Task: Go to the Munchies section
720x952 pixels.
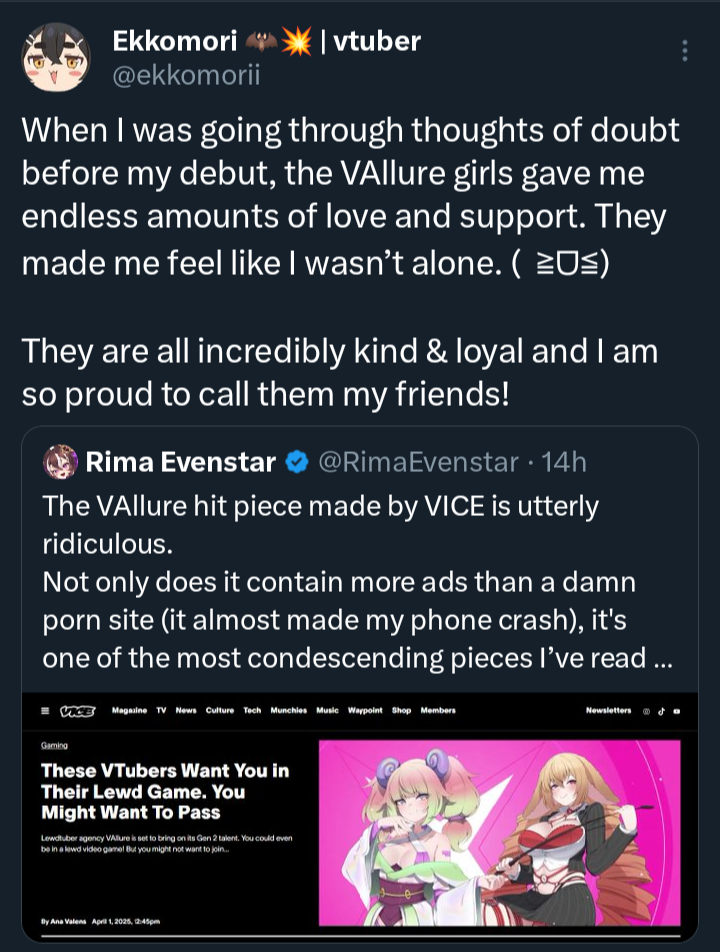Action: pos(288,711)
